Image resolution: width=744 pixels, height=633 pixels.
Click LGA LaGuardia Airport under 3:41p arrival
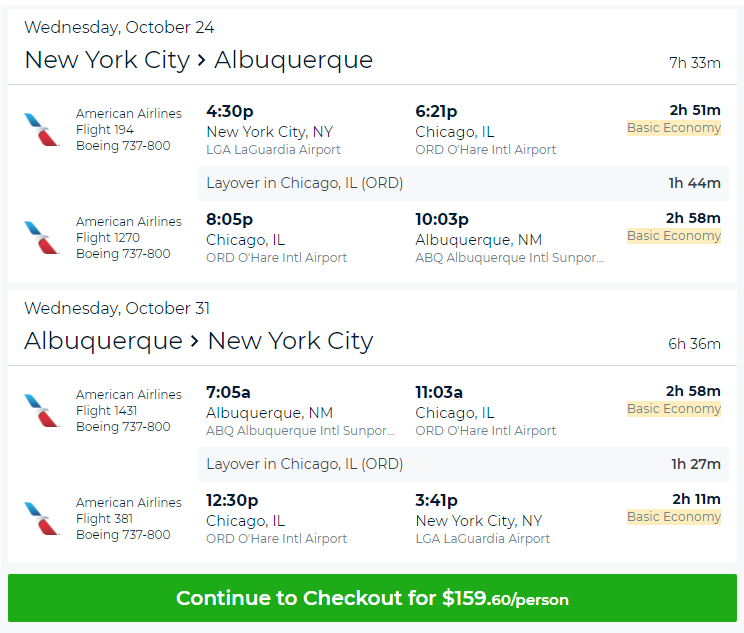tap(483, 539)
